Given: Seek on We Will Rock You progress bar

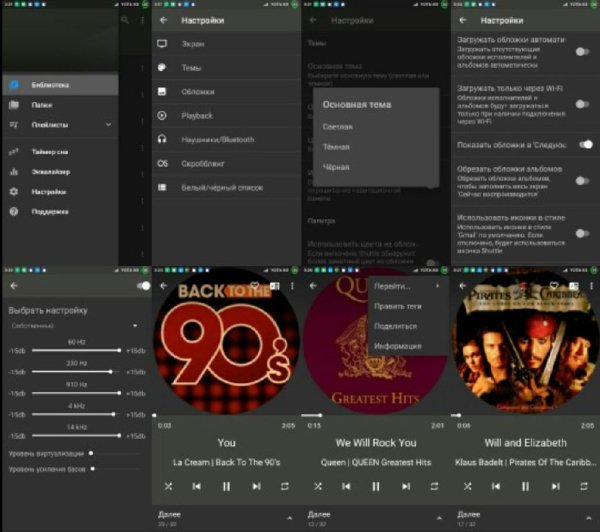Looking at the screenshot, I should coord(376,415).
